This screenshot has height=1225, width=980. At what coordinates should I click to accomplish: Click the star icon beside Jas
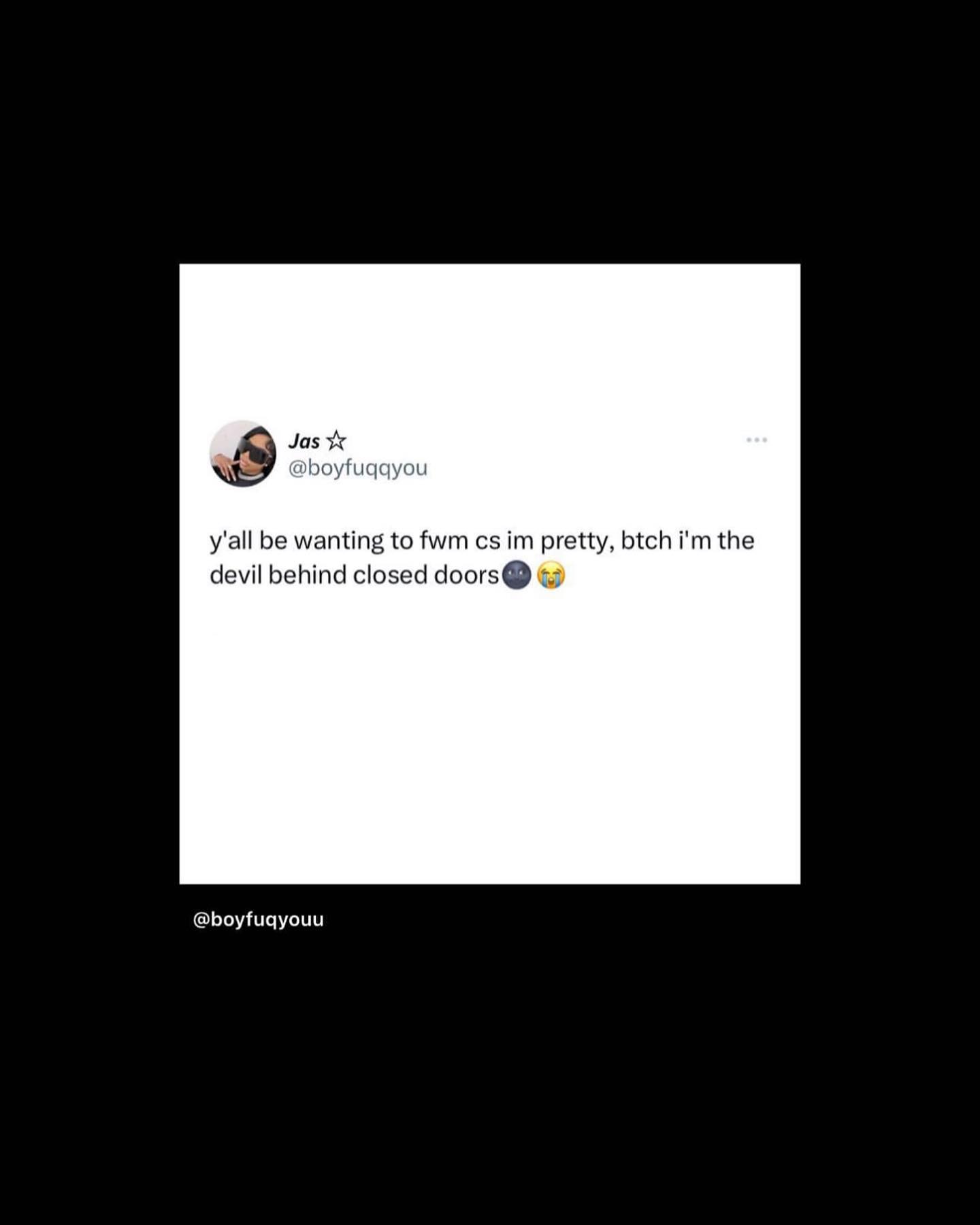pos(336,441)
